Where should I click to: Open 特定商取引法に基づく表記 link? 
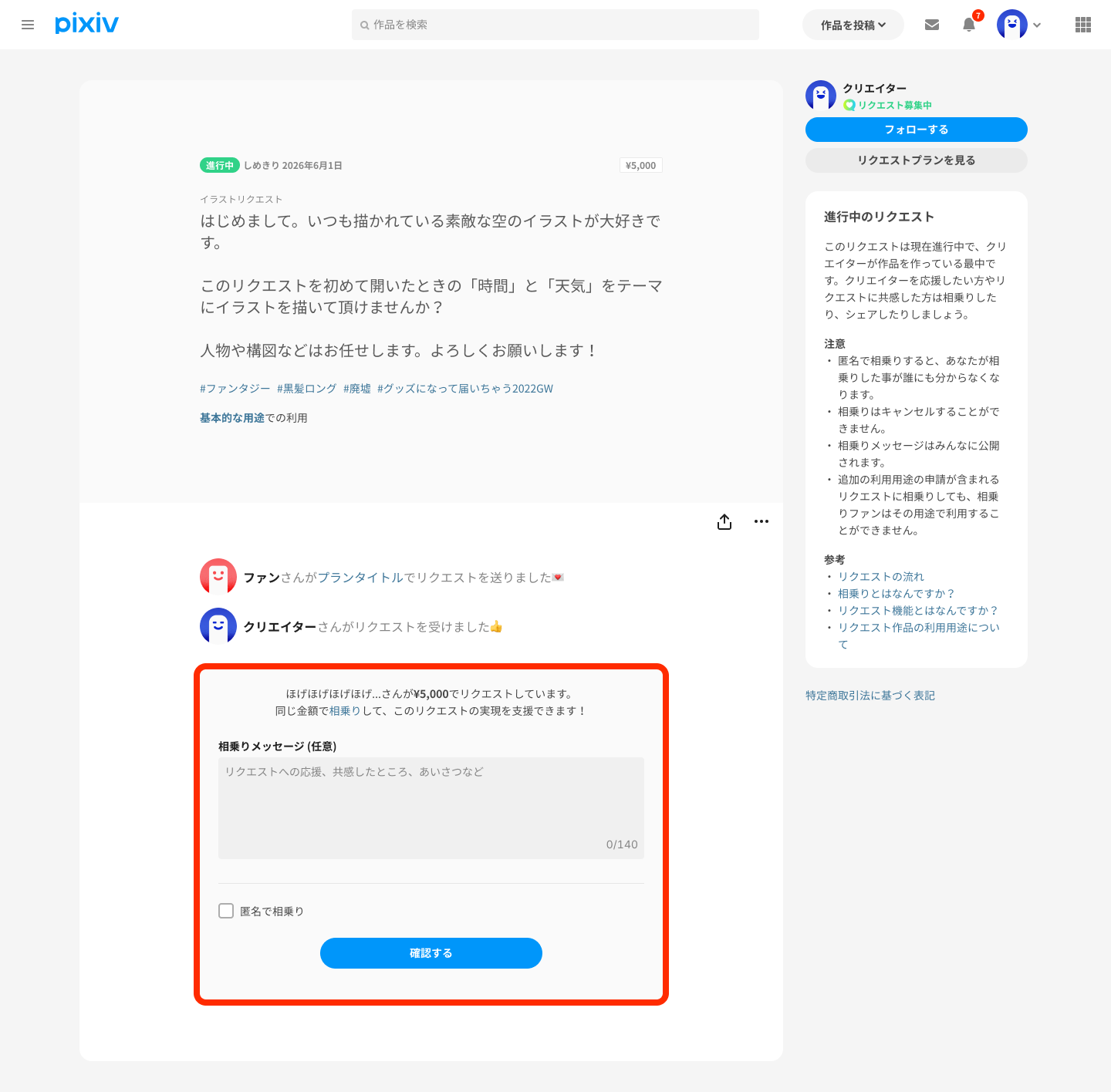click(x=870, y=696)
